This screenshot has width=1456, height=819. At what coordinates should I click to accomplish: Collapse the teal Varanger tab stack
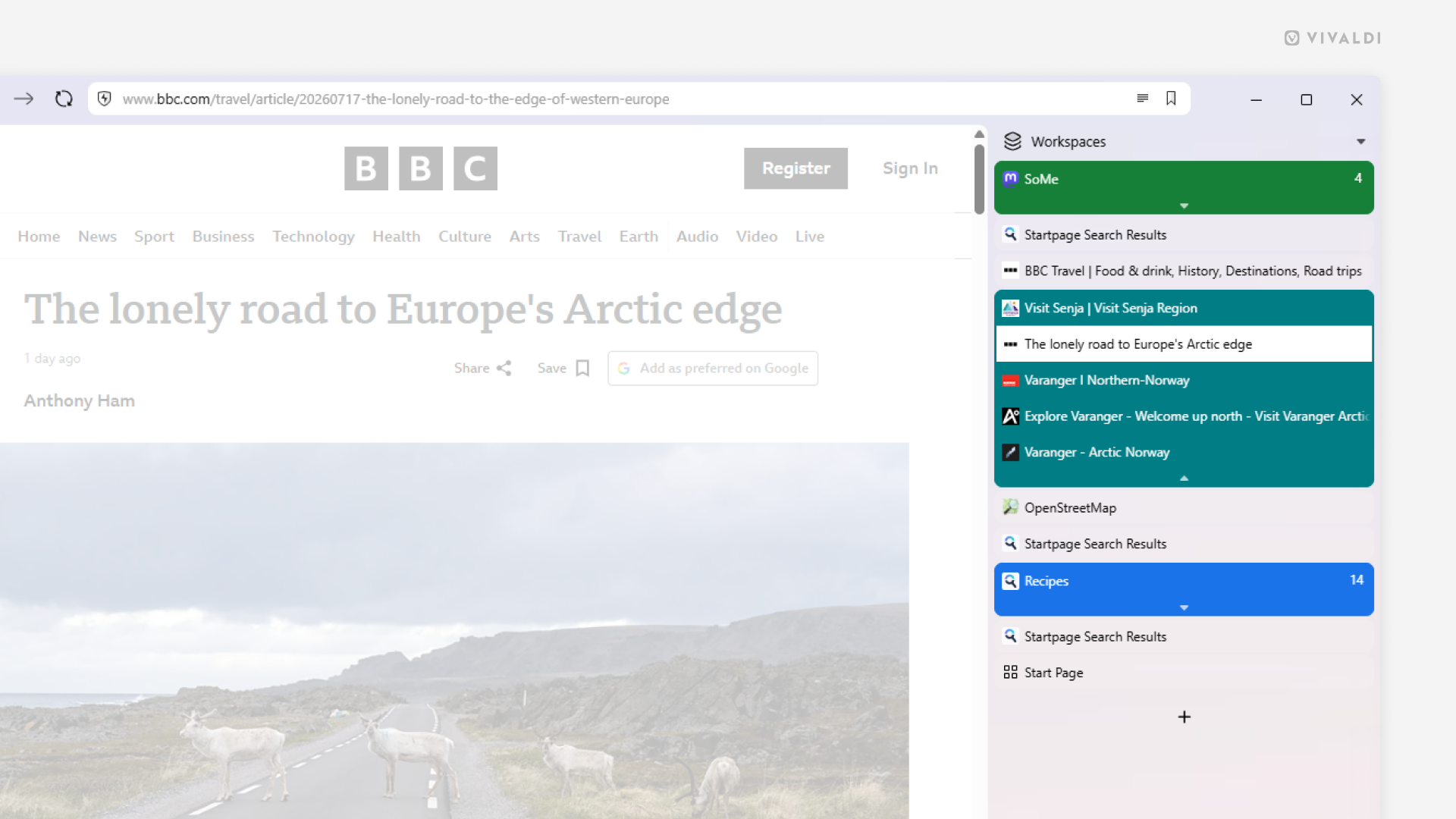pyautogui.click(x=1184, y=478)
